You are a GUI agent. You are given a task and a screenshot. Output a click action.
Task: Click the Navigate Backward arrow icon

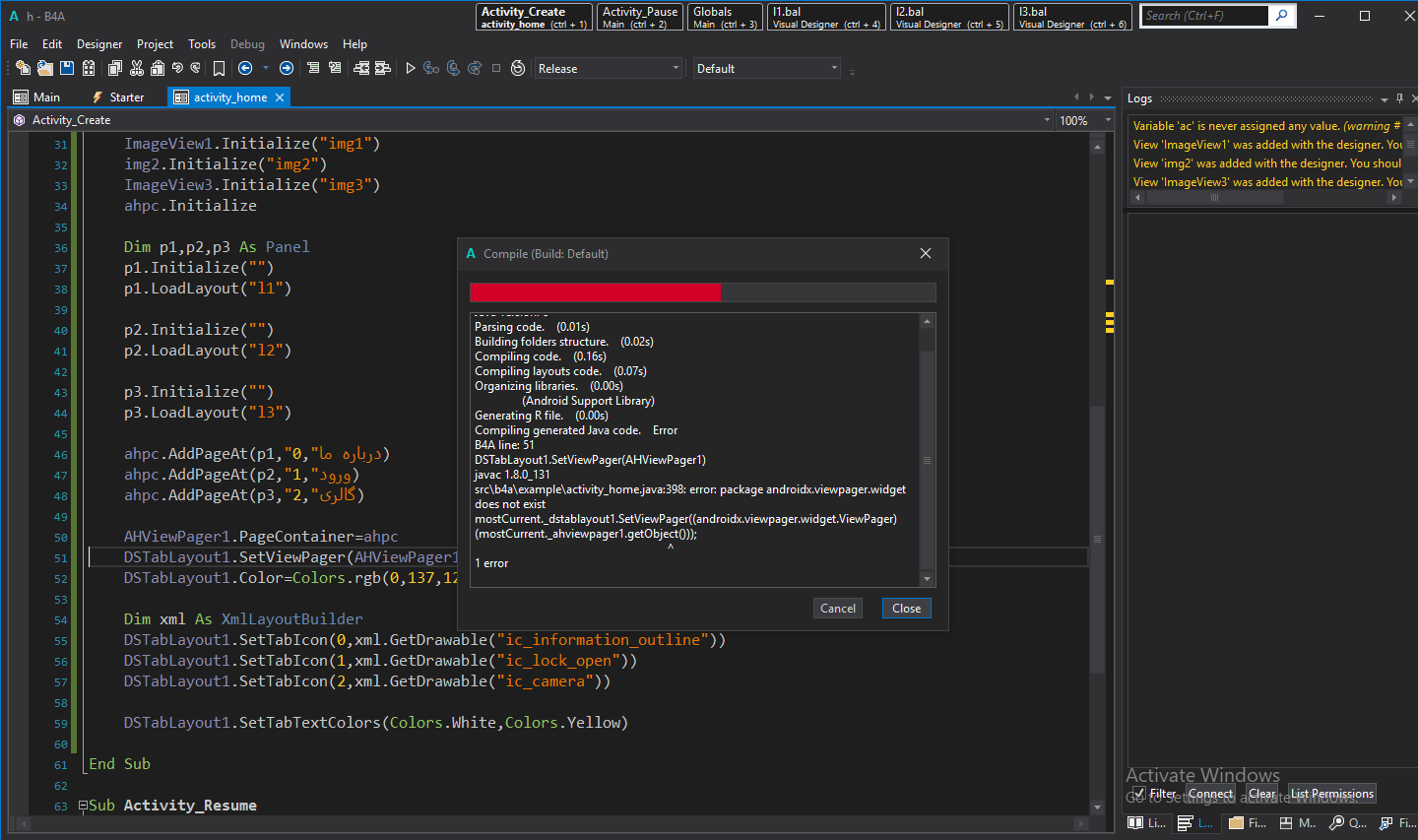(245, 68)
